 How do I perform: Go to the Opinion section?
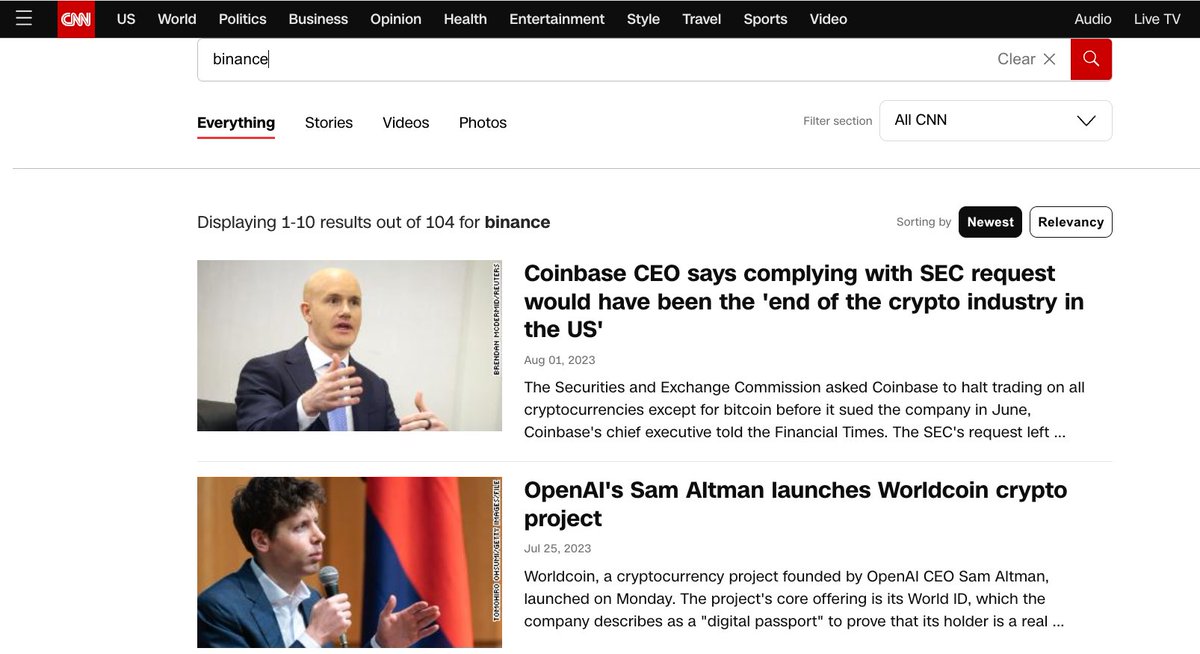tap(396, 19)
